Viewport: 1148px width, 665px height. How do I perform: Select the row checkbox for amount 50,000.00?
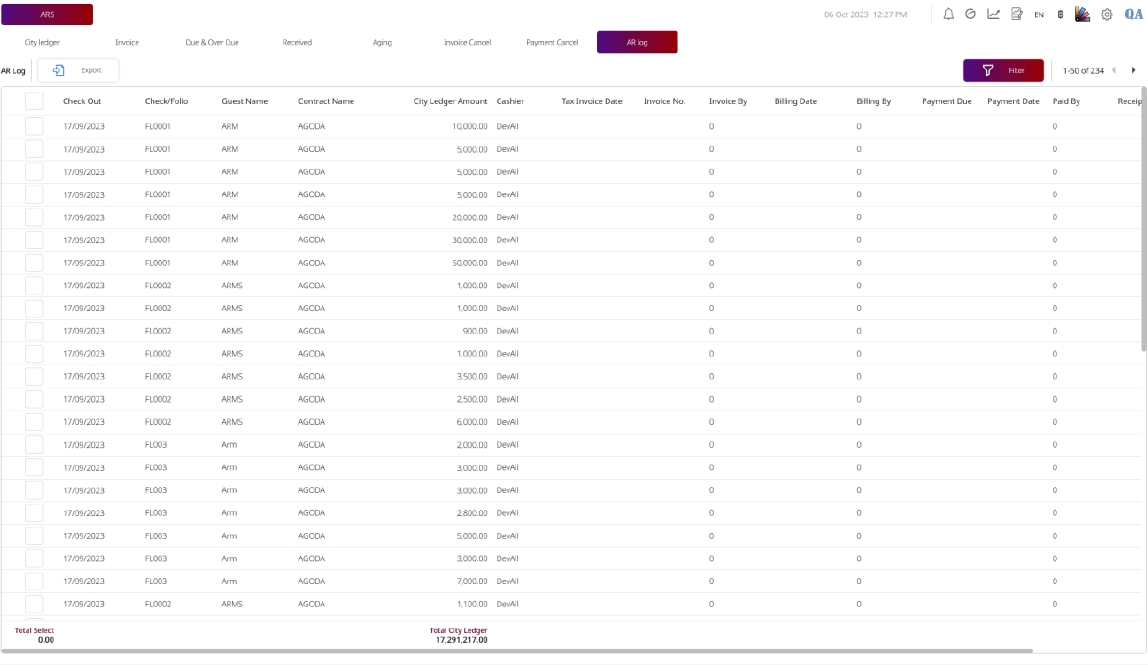(34, 263)
